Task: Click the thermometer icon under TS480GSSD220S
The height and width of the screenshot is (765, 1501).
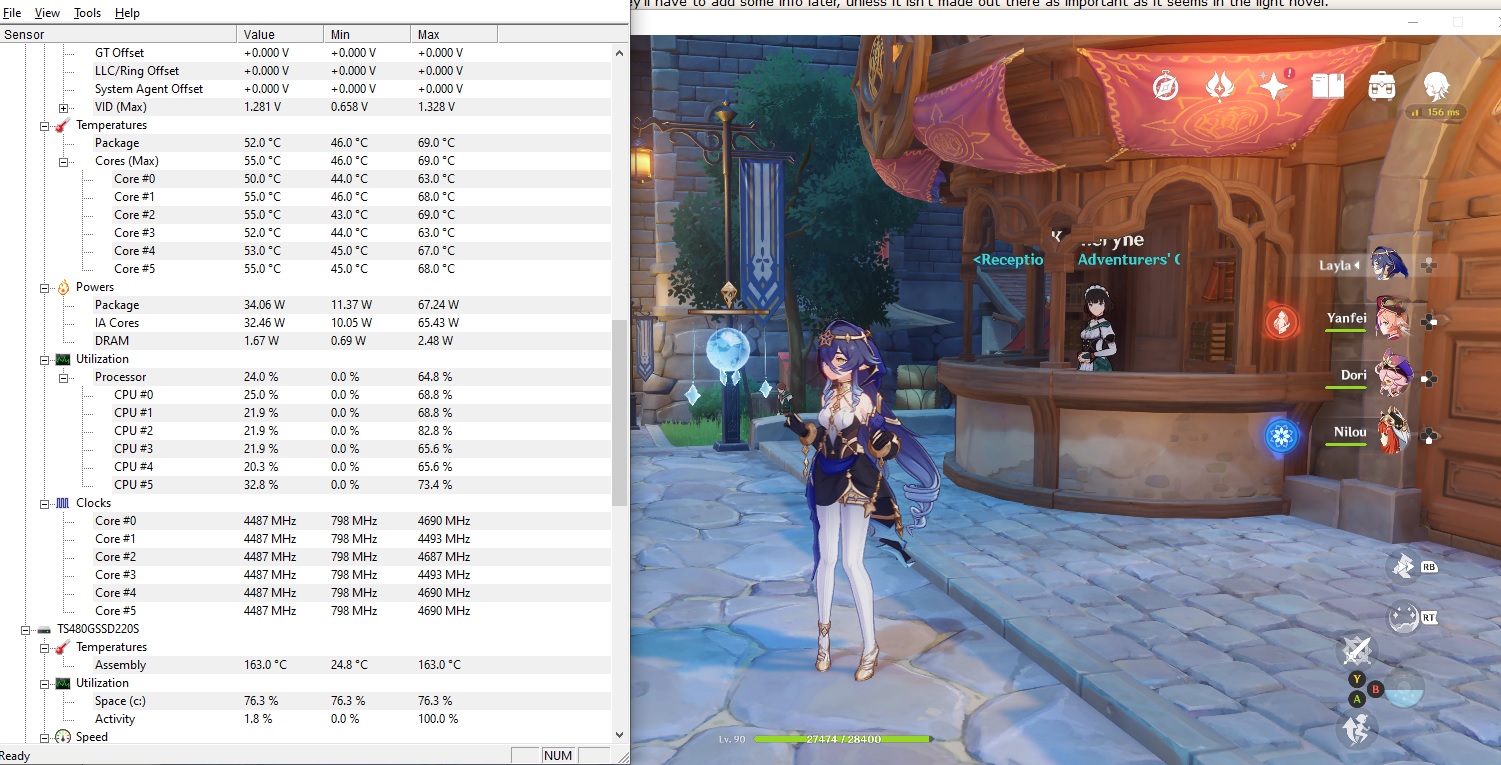Action: [x=62, y=647]
